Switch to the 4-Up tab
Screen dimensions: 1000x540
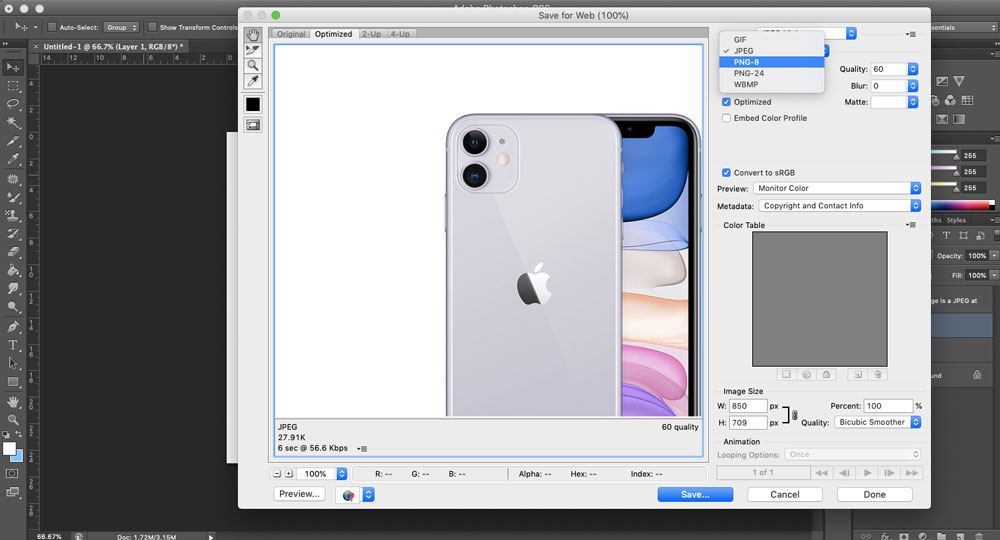(400, 34)
